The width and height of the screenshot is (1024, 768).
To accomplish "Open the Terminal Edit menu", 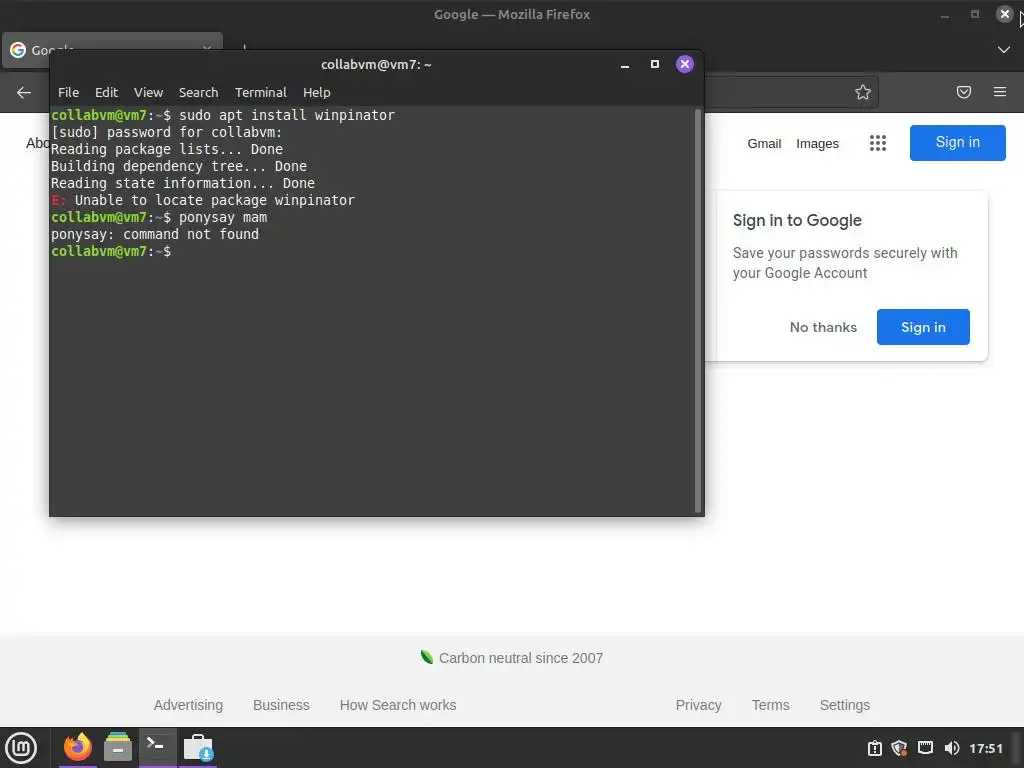I will point(106,93).
